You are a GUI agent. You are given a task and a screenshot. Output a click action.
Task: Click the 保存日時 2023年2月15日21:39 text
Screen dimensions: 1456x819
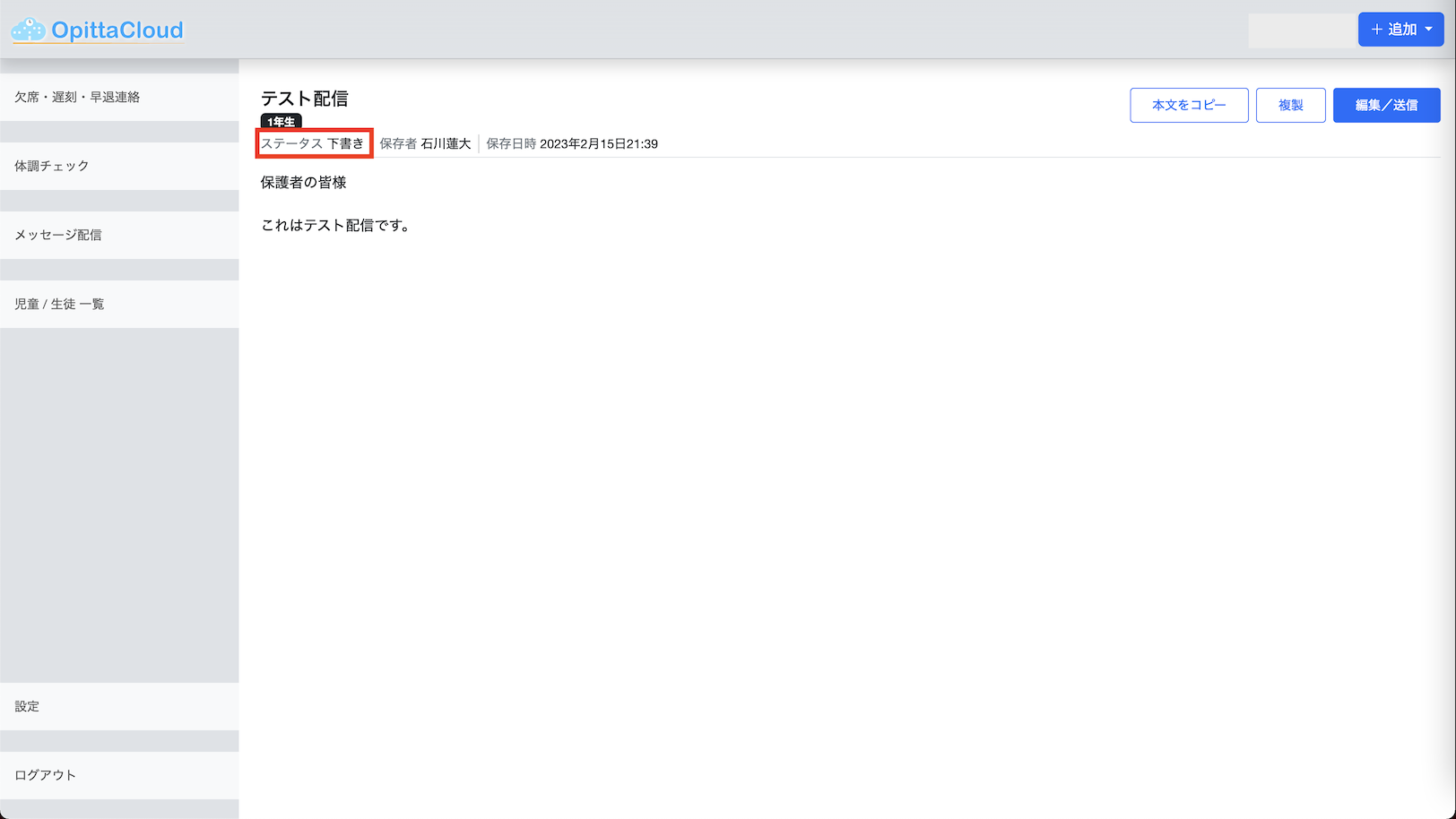(x=572, y=143)
